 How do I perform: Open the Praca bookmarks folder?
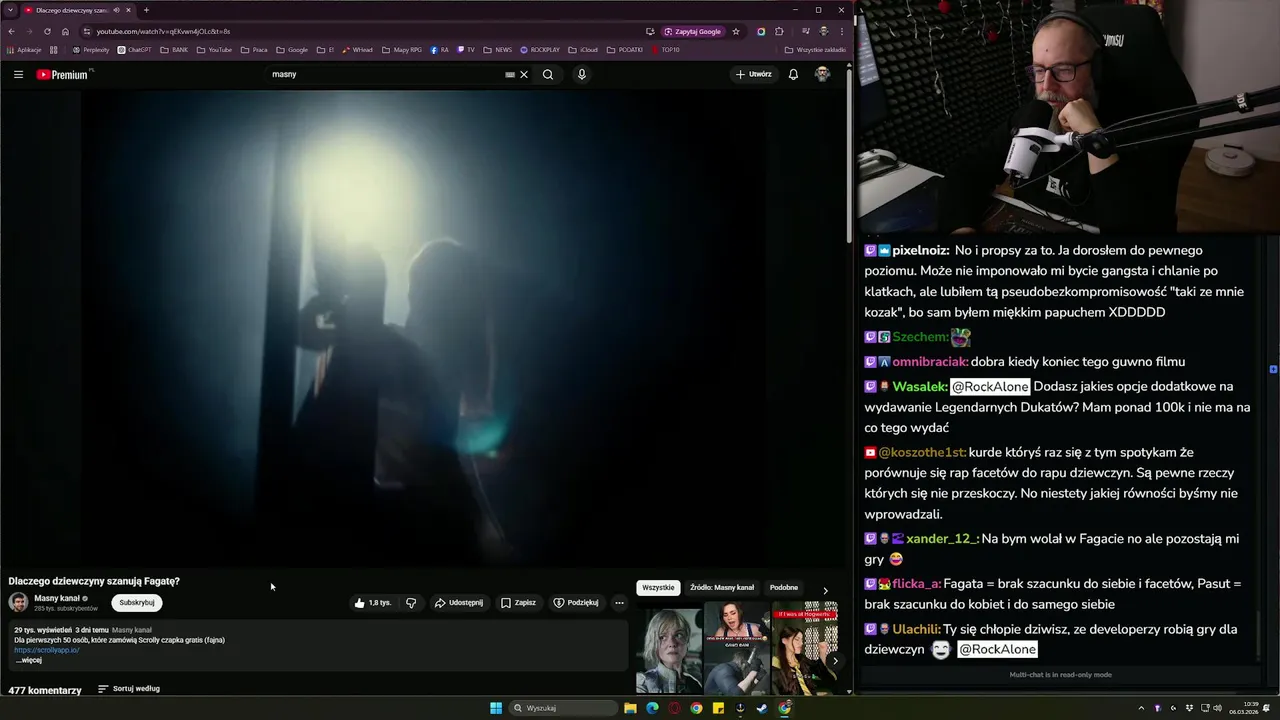point(254,49)
